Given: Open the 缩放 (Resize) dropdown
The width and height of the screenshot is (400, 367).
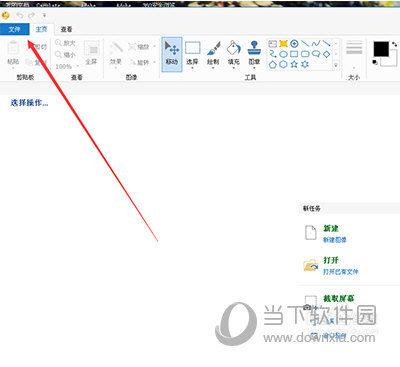Looking at the screenshot, I should click(x=155, y=46).
